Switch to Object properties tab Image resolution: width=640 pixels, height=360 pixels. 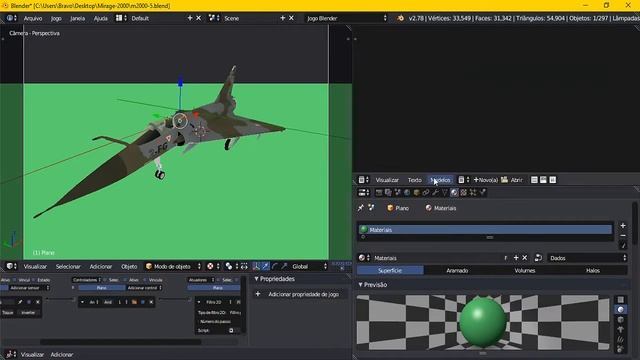(x=416, y=192)
